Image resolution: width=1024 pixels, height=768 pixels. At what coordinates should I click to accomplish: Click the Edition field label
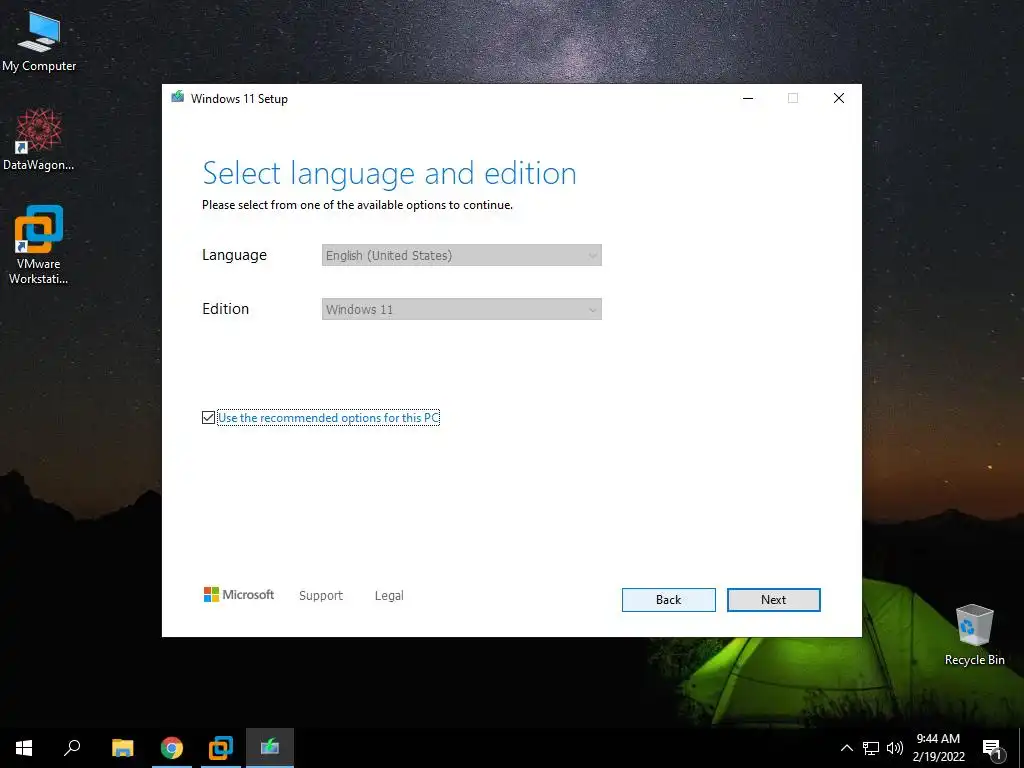225,309
